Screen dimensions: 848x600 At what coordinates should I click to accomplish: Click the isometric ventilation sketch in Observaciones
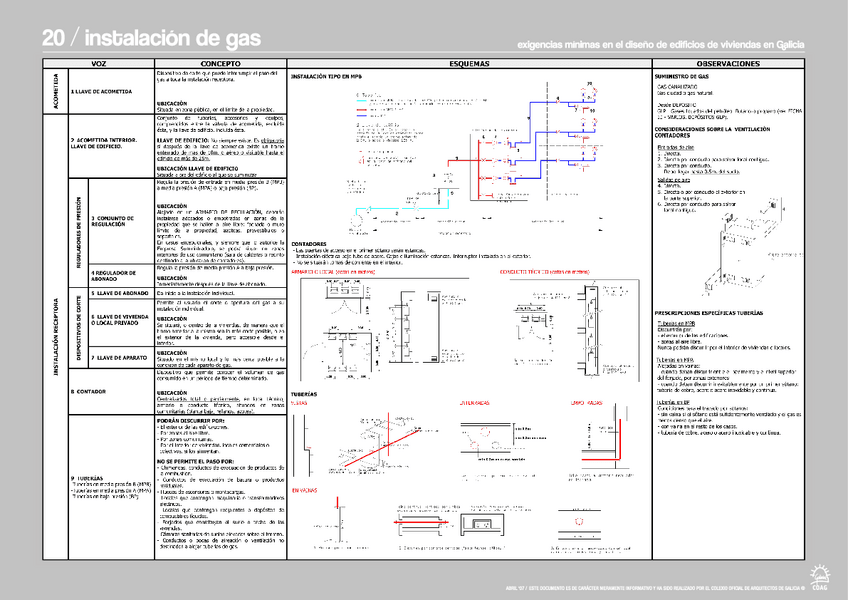pyautogui.click(x=744, y=246)
